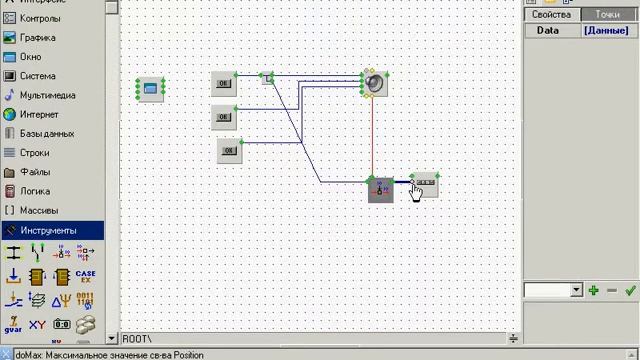Image resolution: width=640 pixels, height=360 pixels.
Task: Choose the brown chip with left arrow
Action: [61, 277]
